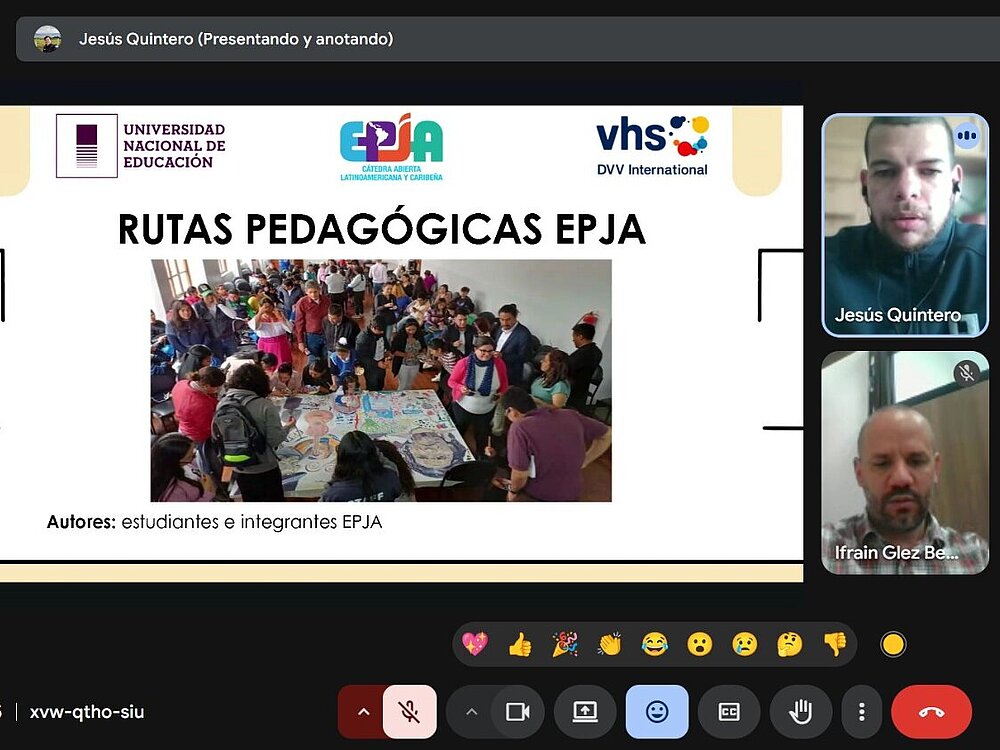1000x750 pixels.
Task: Send the crying face reaction
Action: tap(745, 644)
